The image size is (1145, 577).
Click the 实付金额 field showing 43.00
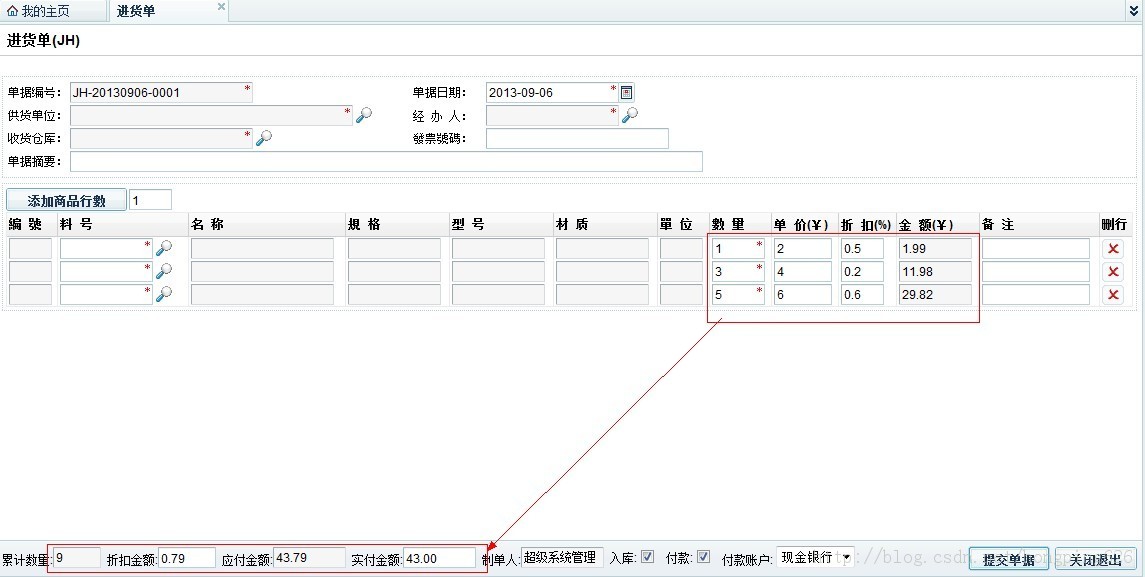[x=440, y=558]
